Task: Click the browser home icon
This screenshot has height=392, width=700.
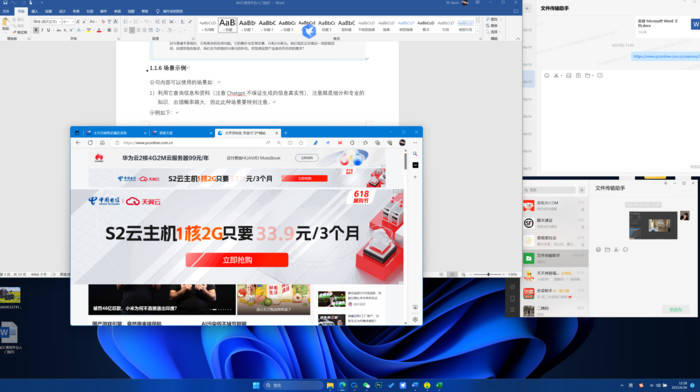Action: point(102,142)
